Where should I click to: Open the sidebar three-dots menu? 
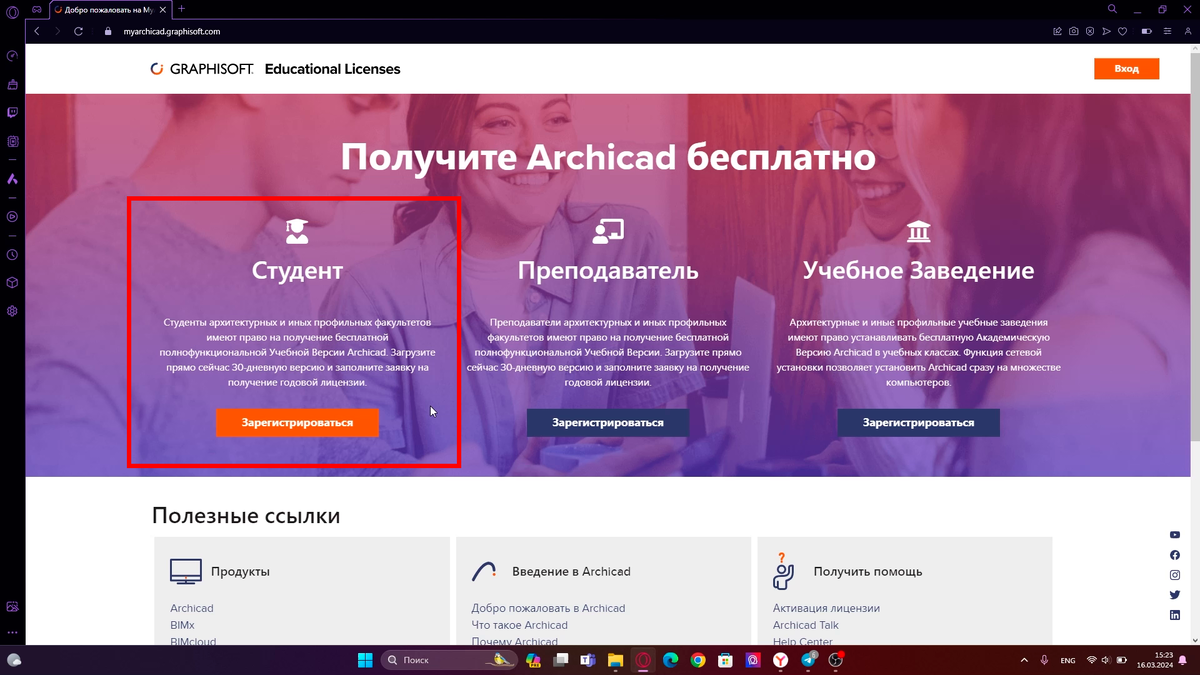tap(12, 633)
